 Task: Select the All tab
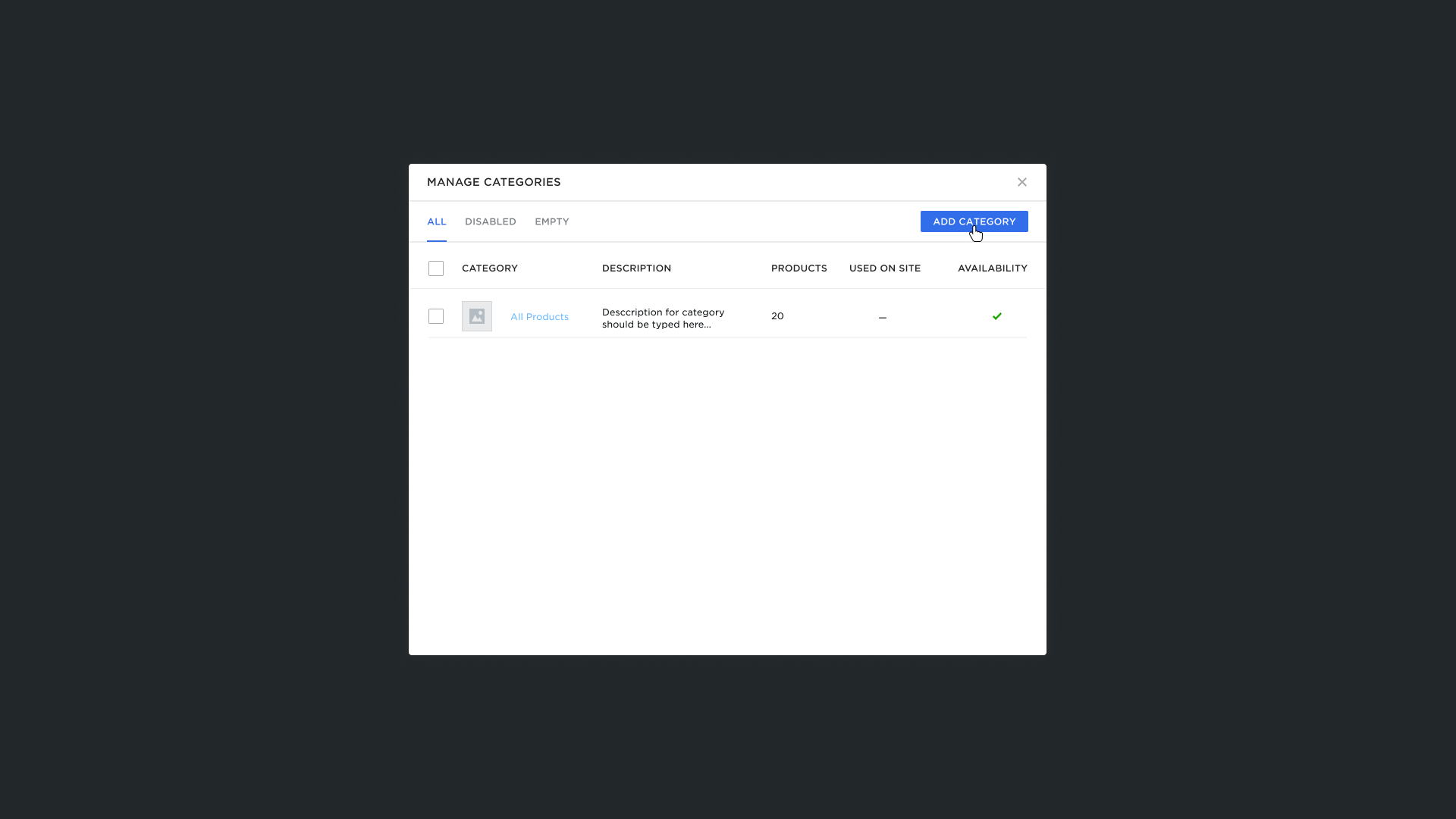pyautogui.click(x=436, y=221)
